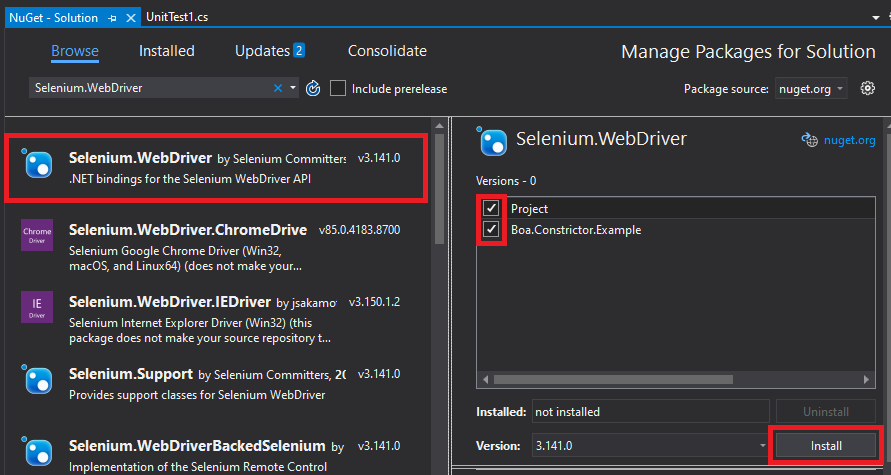Click the globe icon beside nuget.org link
The image size is (891, 475).
point(809,140)
